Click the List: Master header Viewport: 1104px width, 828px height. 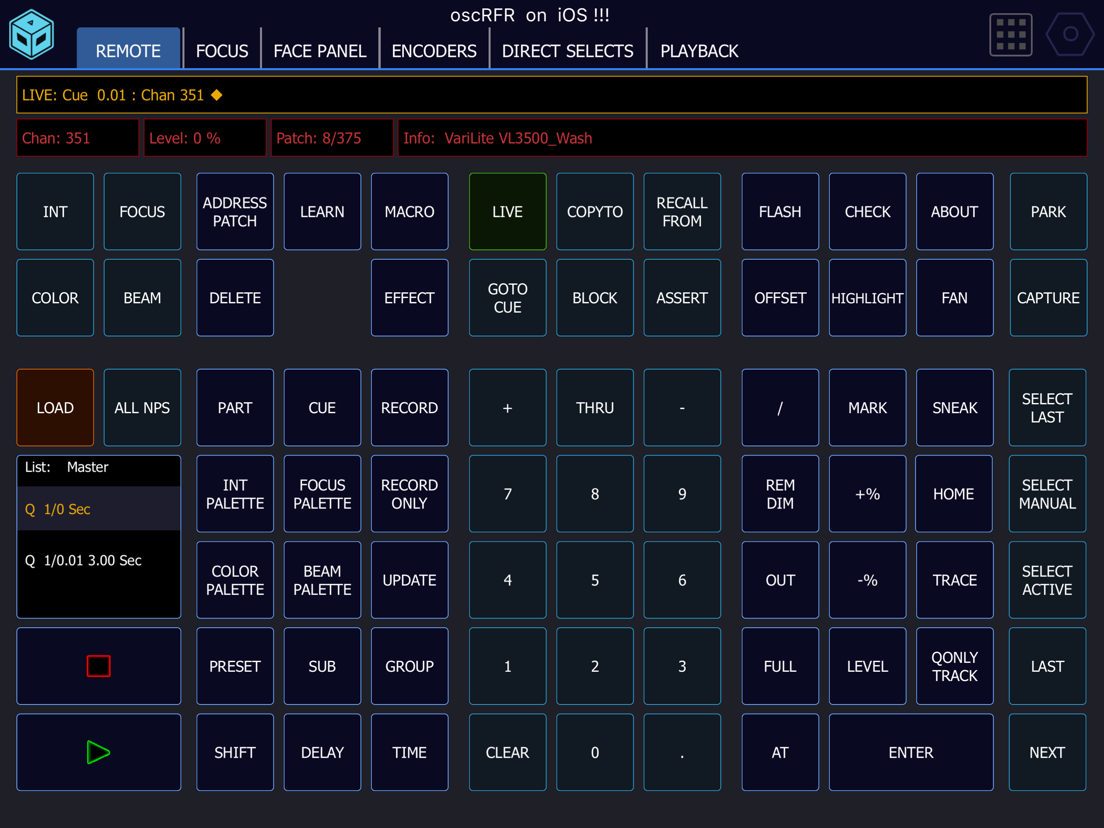tap(99, 468)
